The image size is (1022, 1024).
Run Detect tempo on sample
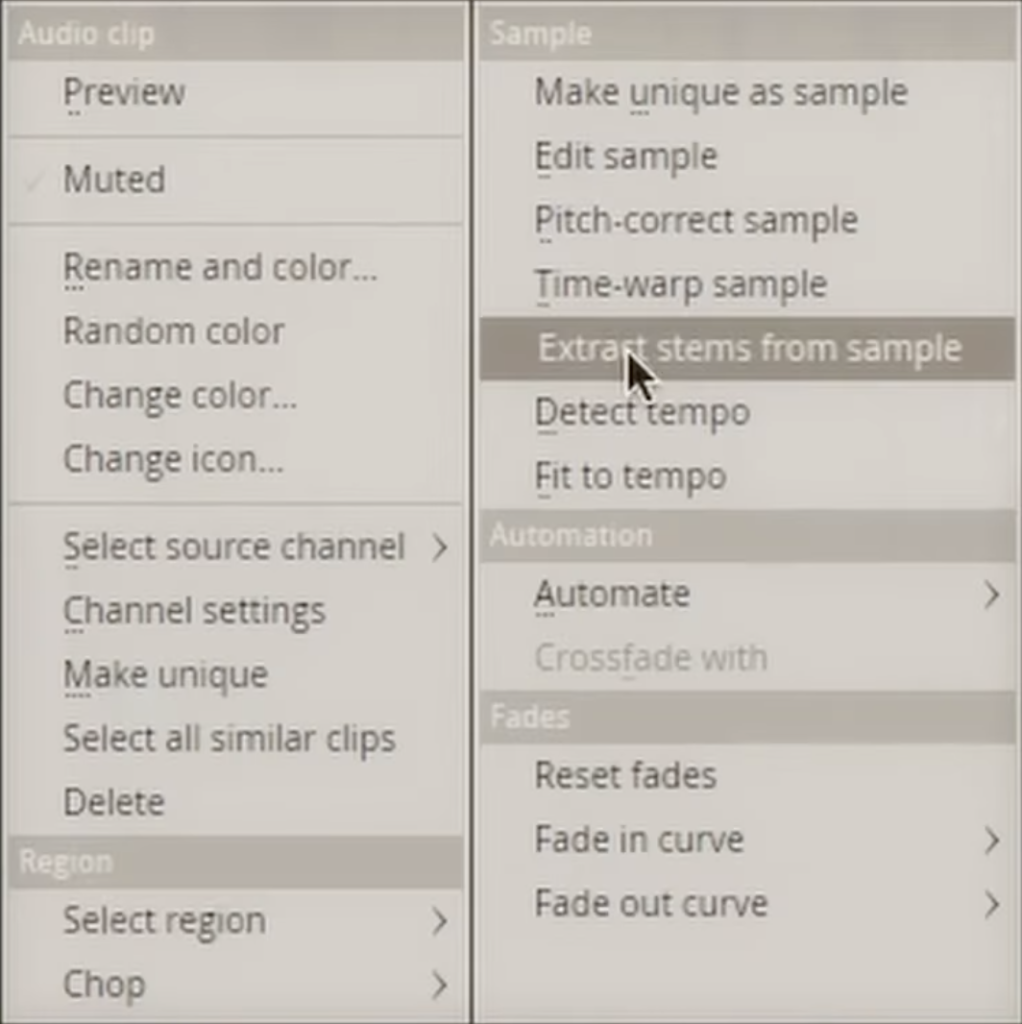coord(642,413)
